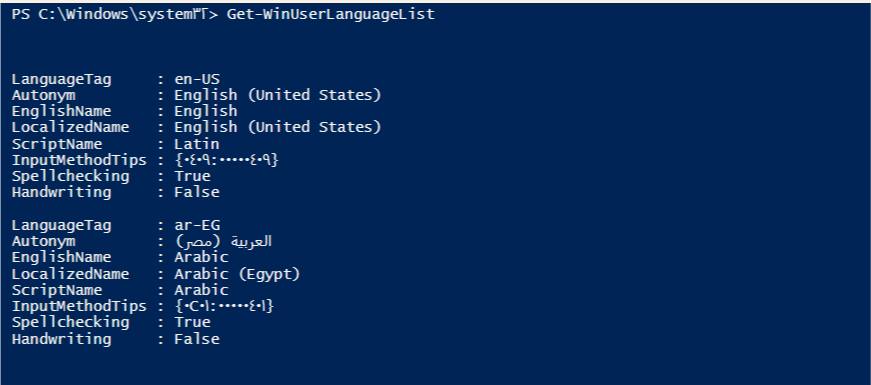Select the ScriptName value Arabic
The width and height of the screenshot is (871, 385).
click(x=201, y=290)
